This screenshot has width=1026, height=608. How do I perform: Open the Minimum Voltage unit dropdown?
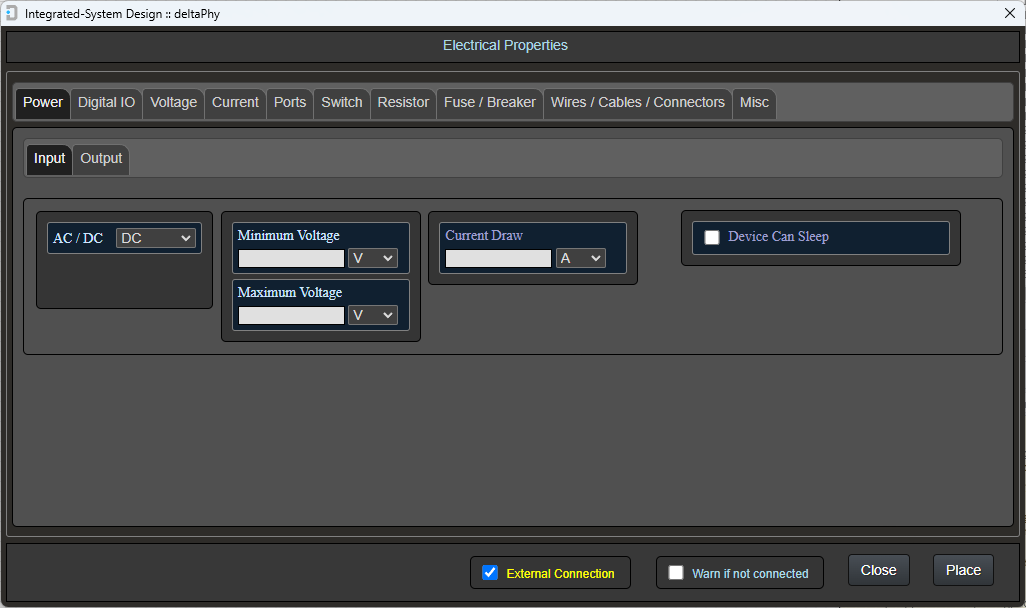point(371,257)
